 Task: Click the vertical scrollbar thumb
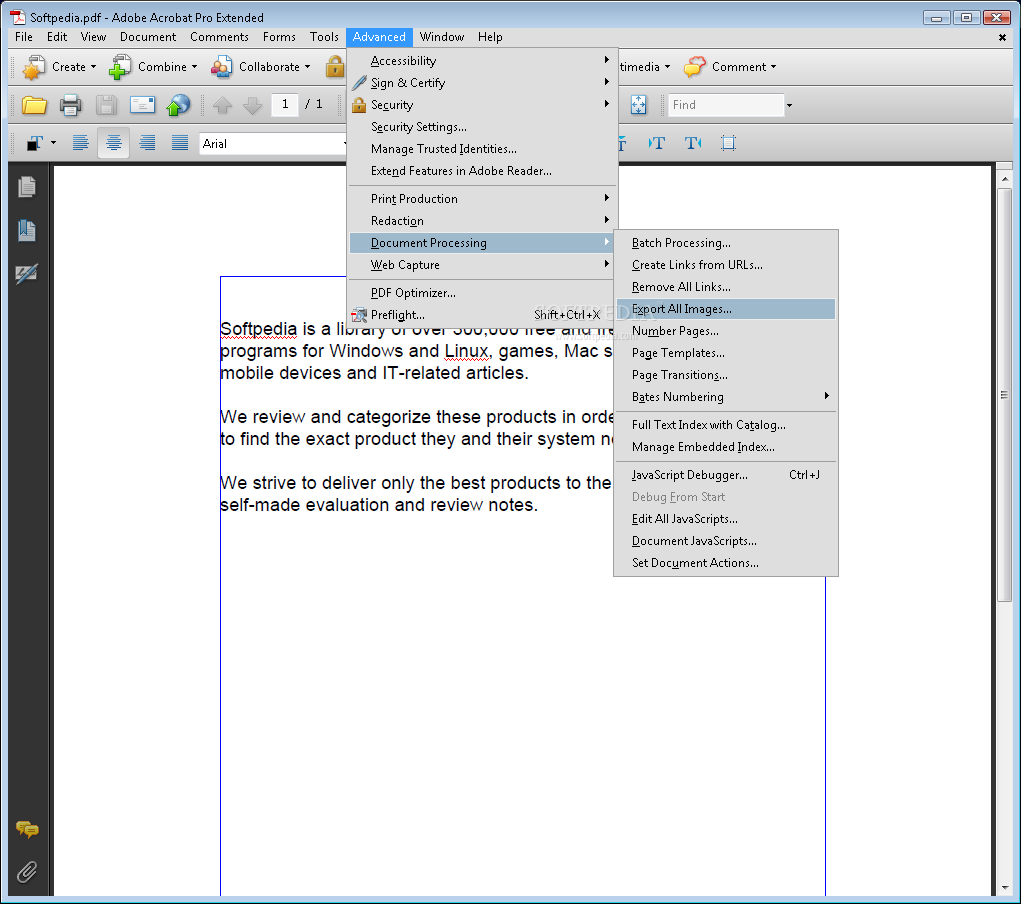(x=1005, y=395)
